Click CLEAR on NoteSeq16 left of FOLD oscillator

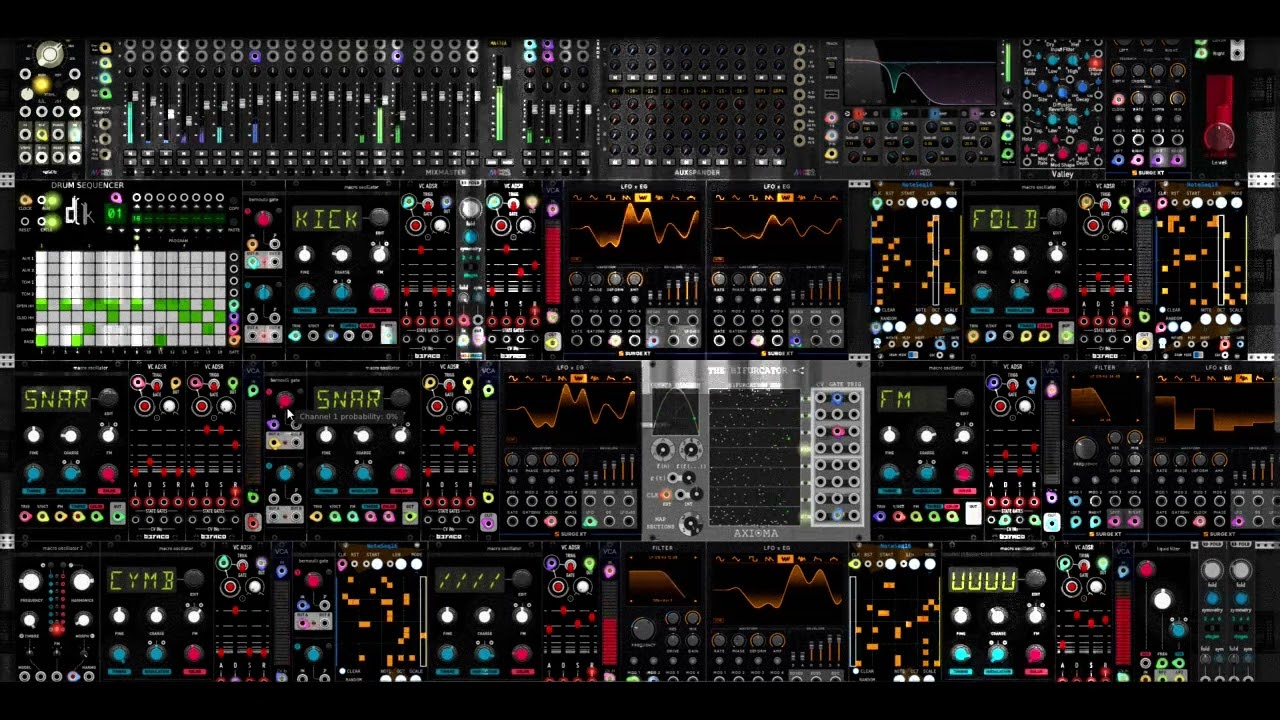[x=877, y=310]
